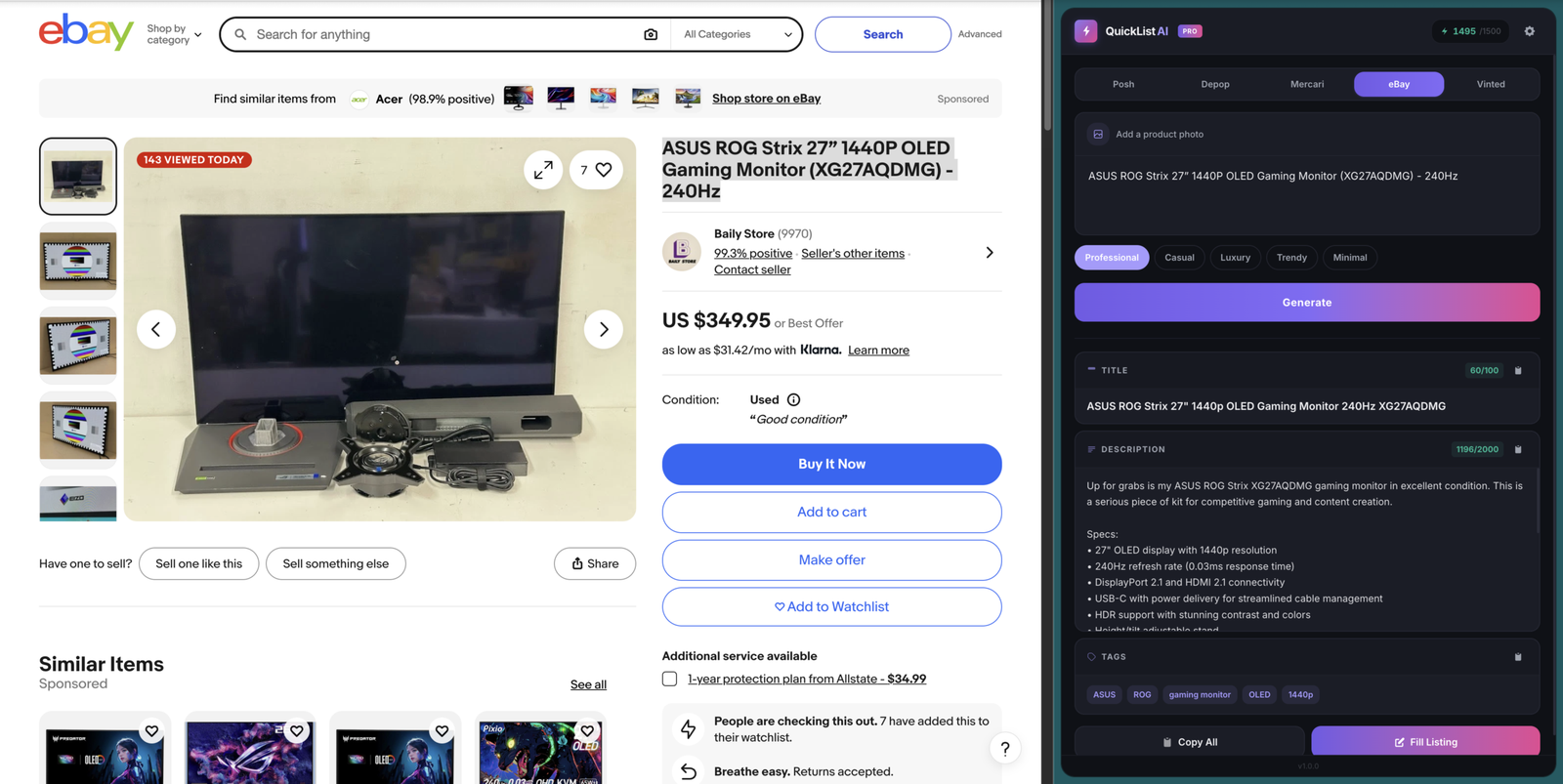Click the Make offer button
1563x784 pixels.
coord(831,560)
